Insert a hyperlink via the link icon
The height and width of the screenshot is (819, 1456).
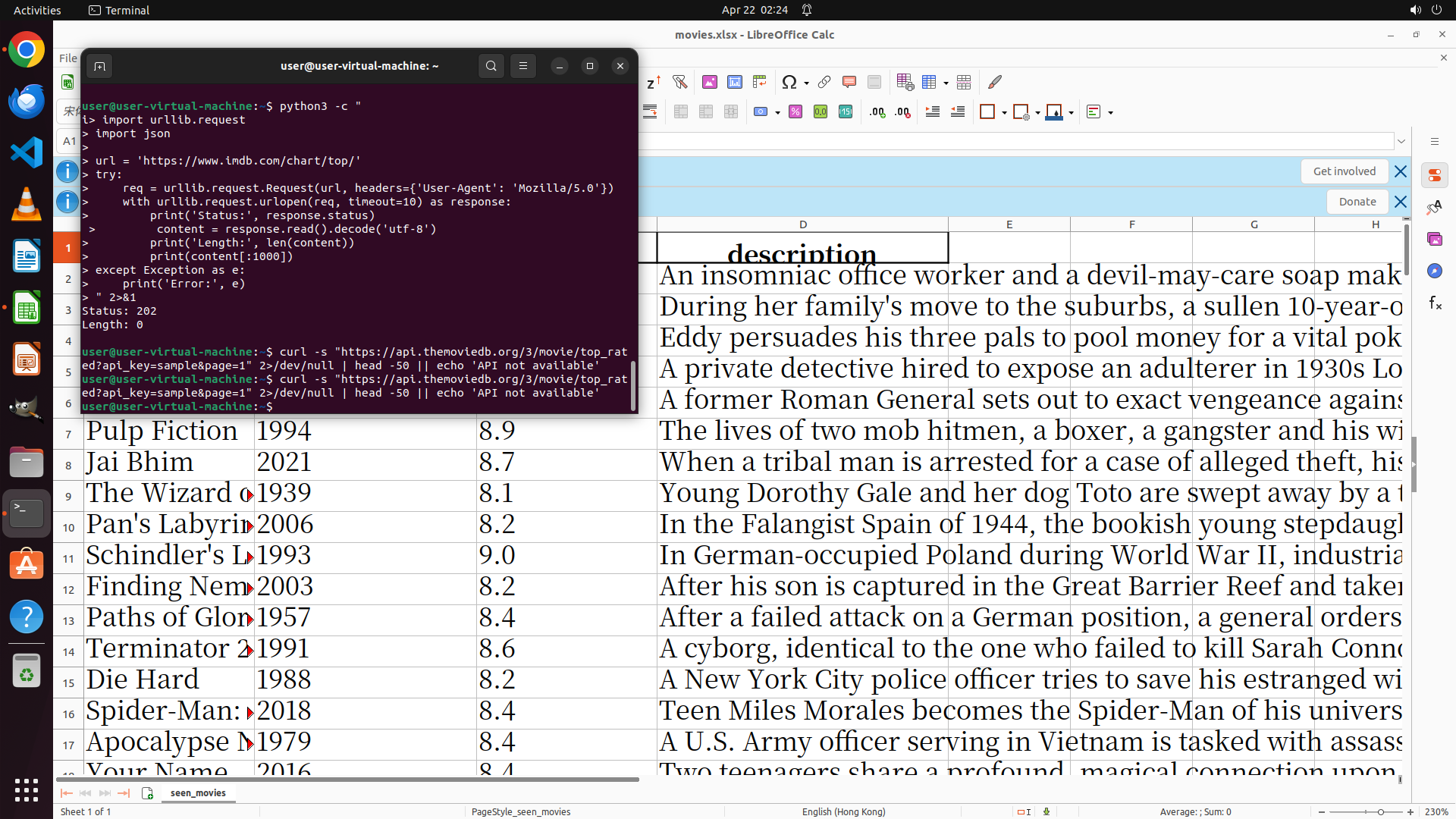tap(824, 82)
